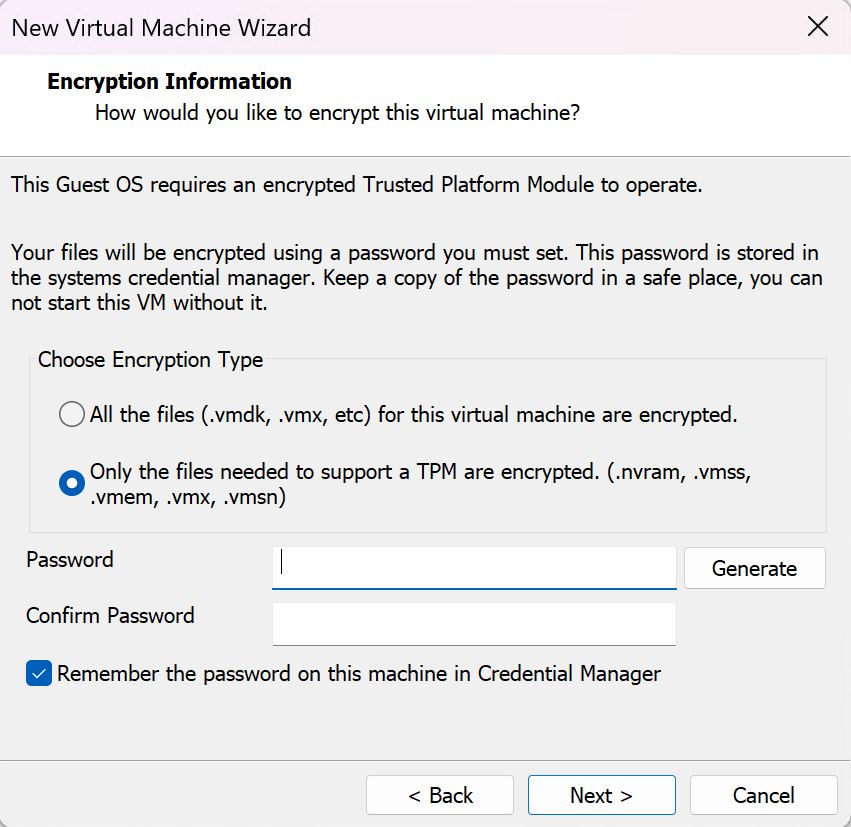Click the 'Confirm Password' field label

(110, 615)
